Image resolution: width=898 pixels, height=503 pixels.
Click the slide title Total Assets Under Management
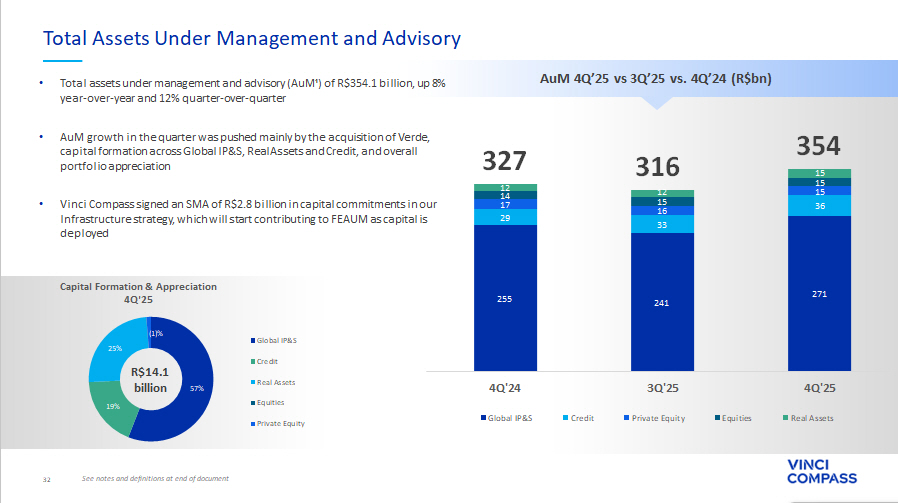pos(251,39)
